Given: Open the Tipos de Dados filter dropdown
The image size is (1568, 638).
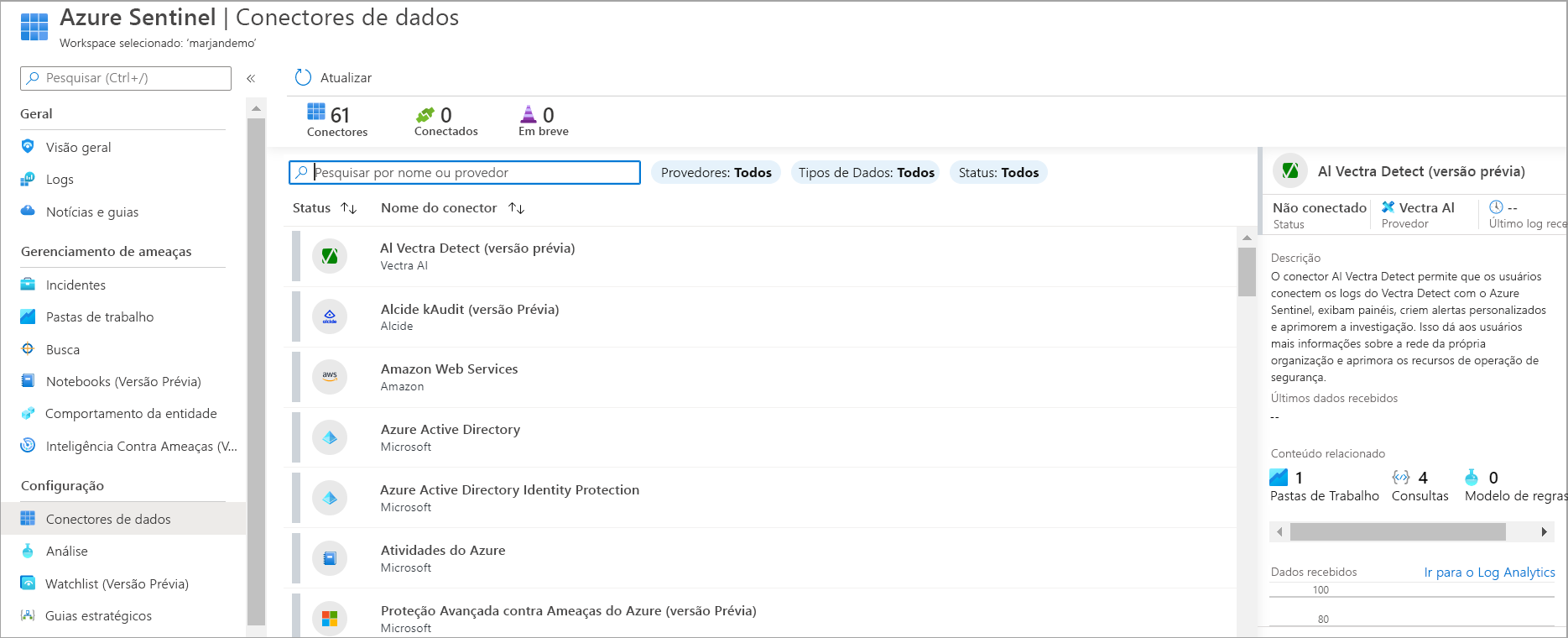Looking at the screenshot, I should click(x=866, y=172).
